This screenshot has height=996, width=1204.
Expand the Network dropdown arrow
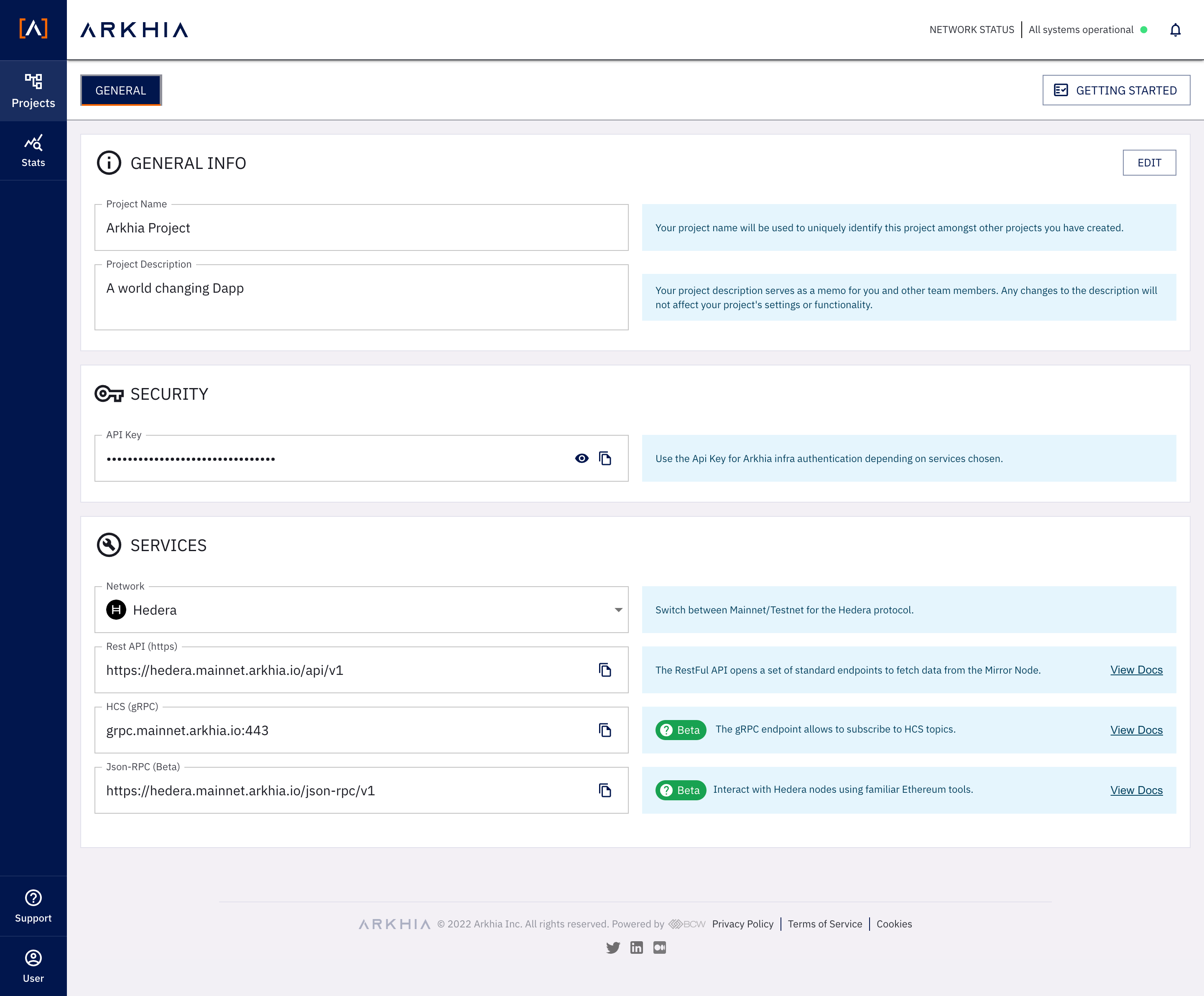pyautogui.click(x=619, y=610)
